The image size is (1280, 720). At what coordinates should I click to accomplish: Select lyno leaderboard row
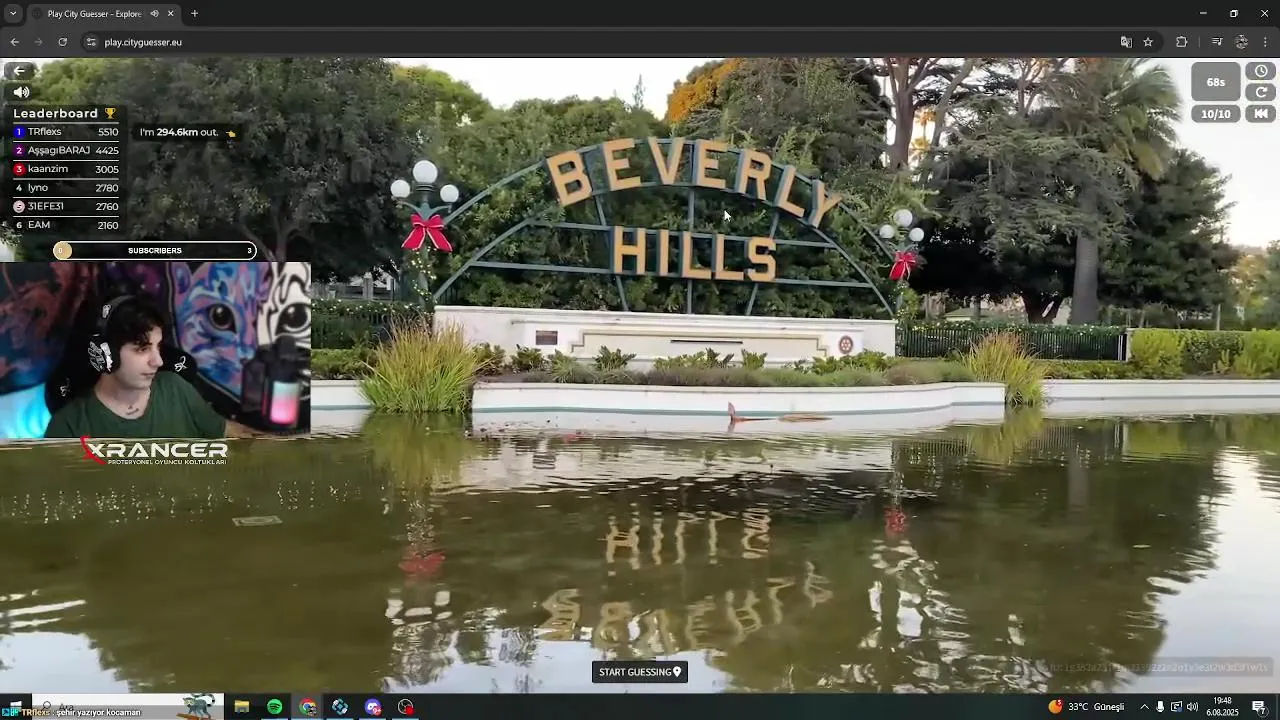coord(65,188)
